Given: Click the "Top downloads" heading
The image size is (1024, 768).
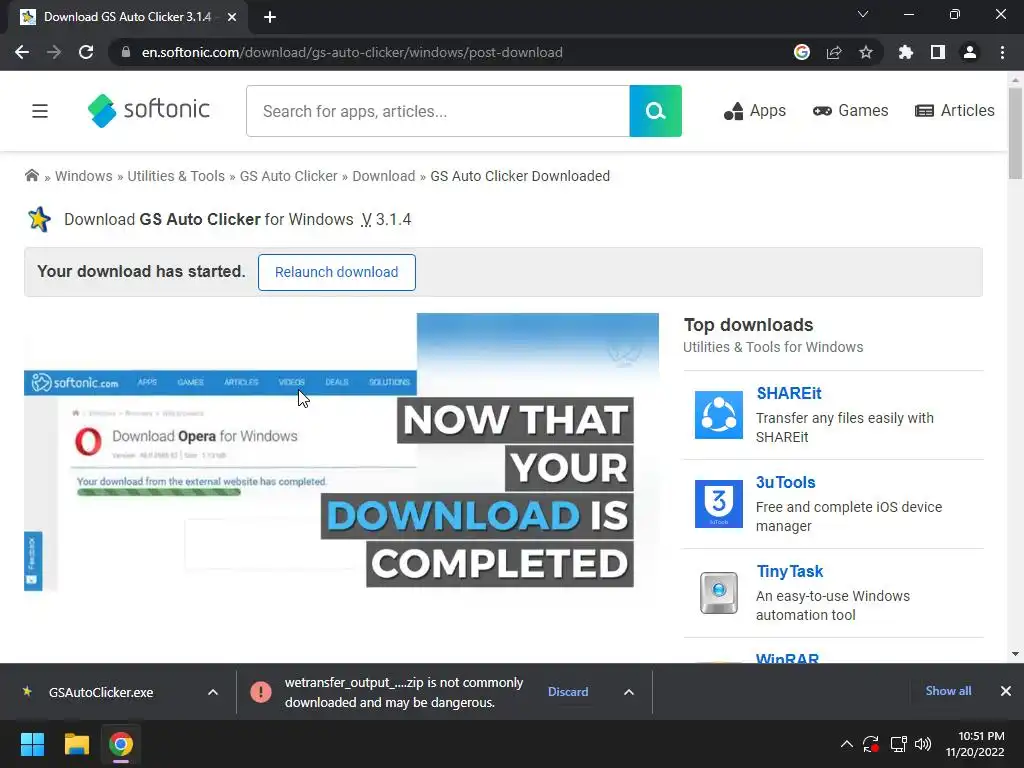Looking at the screenshot, I should [x=748, y=325].
